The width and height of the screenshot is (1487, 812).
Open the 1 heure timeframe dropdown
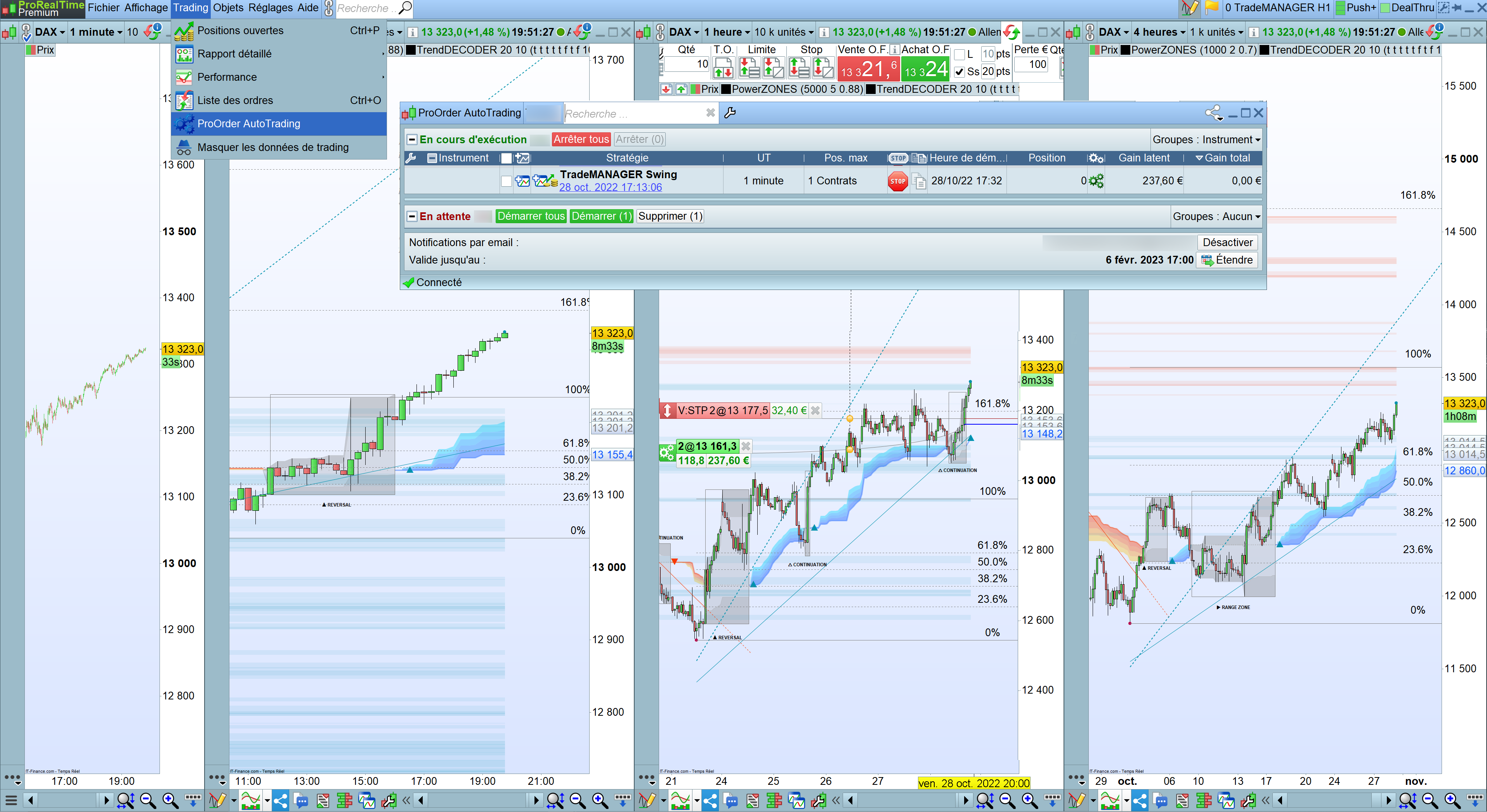(727, 32)
